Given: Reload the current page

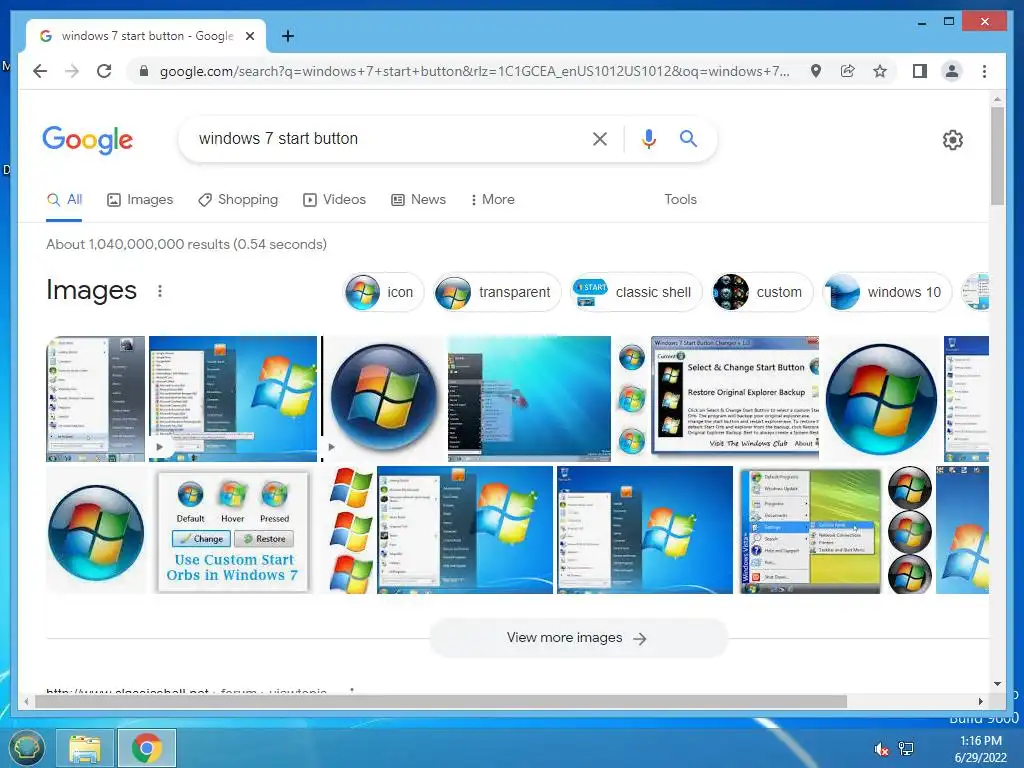Looking at the screenshot, I should [x=104, y=71].
